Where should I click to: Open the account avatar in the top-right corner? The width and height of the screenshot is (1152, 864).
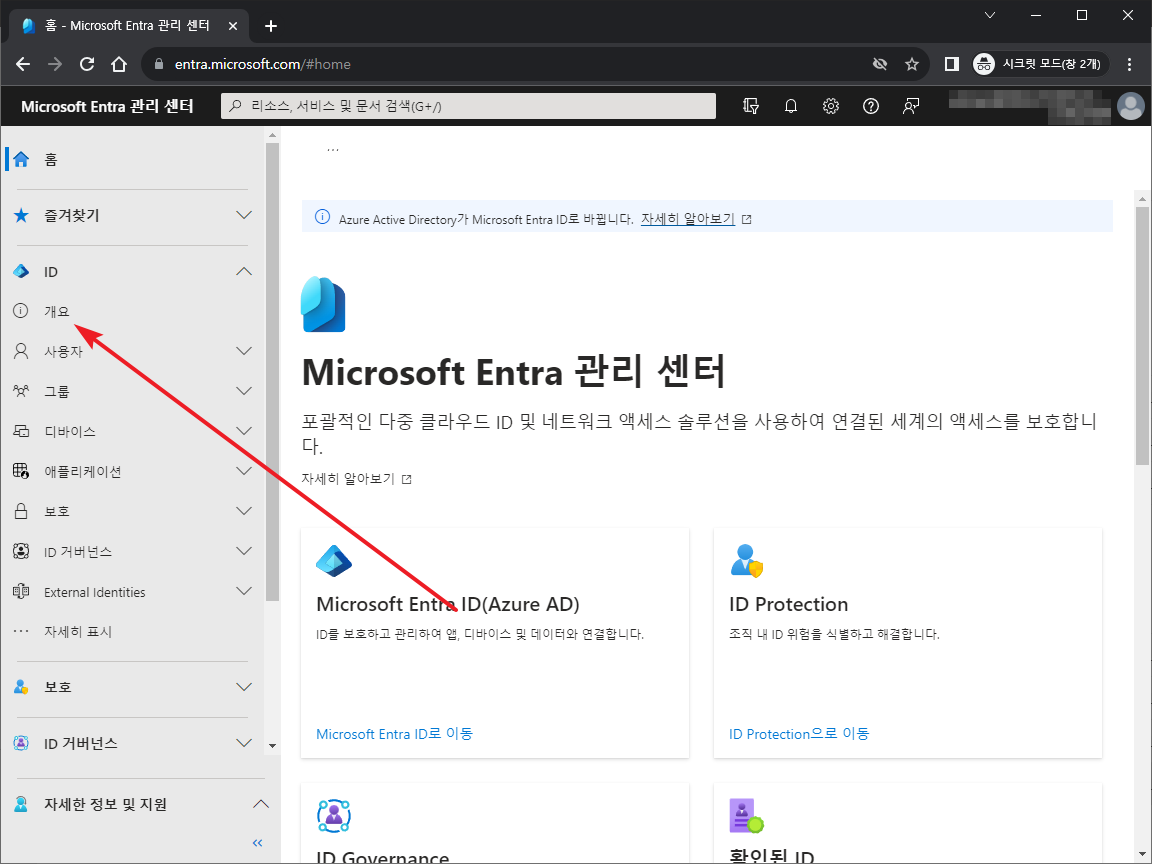coord(1130,107)
